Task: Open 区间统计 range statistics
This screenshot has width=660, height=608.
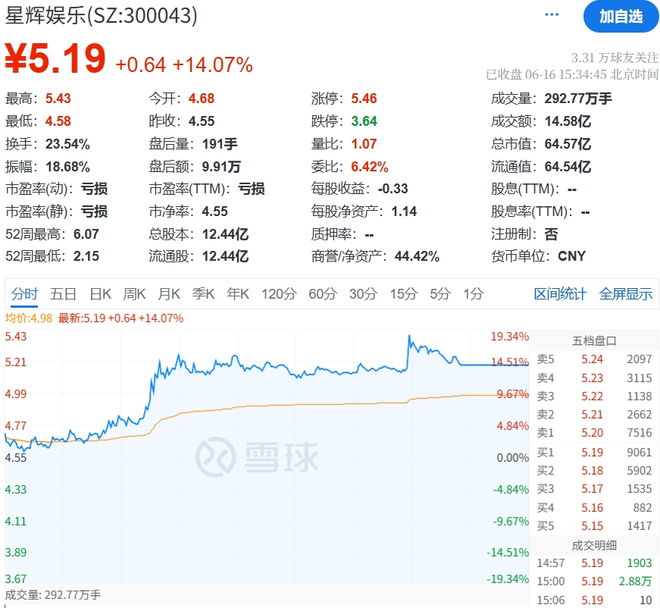Action: pos(560,293)
